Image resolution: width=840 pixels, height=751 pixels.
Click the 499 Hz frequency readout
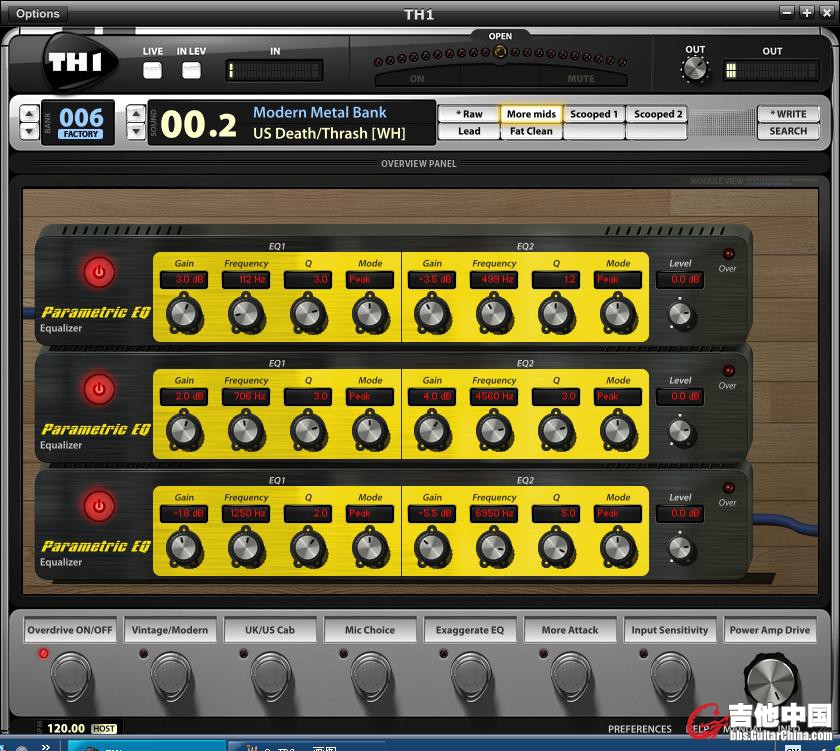point(494,280)
